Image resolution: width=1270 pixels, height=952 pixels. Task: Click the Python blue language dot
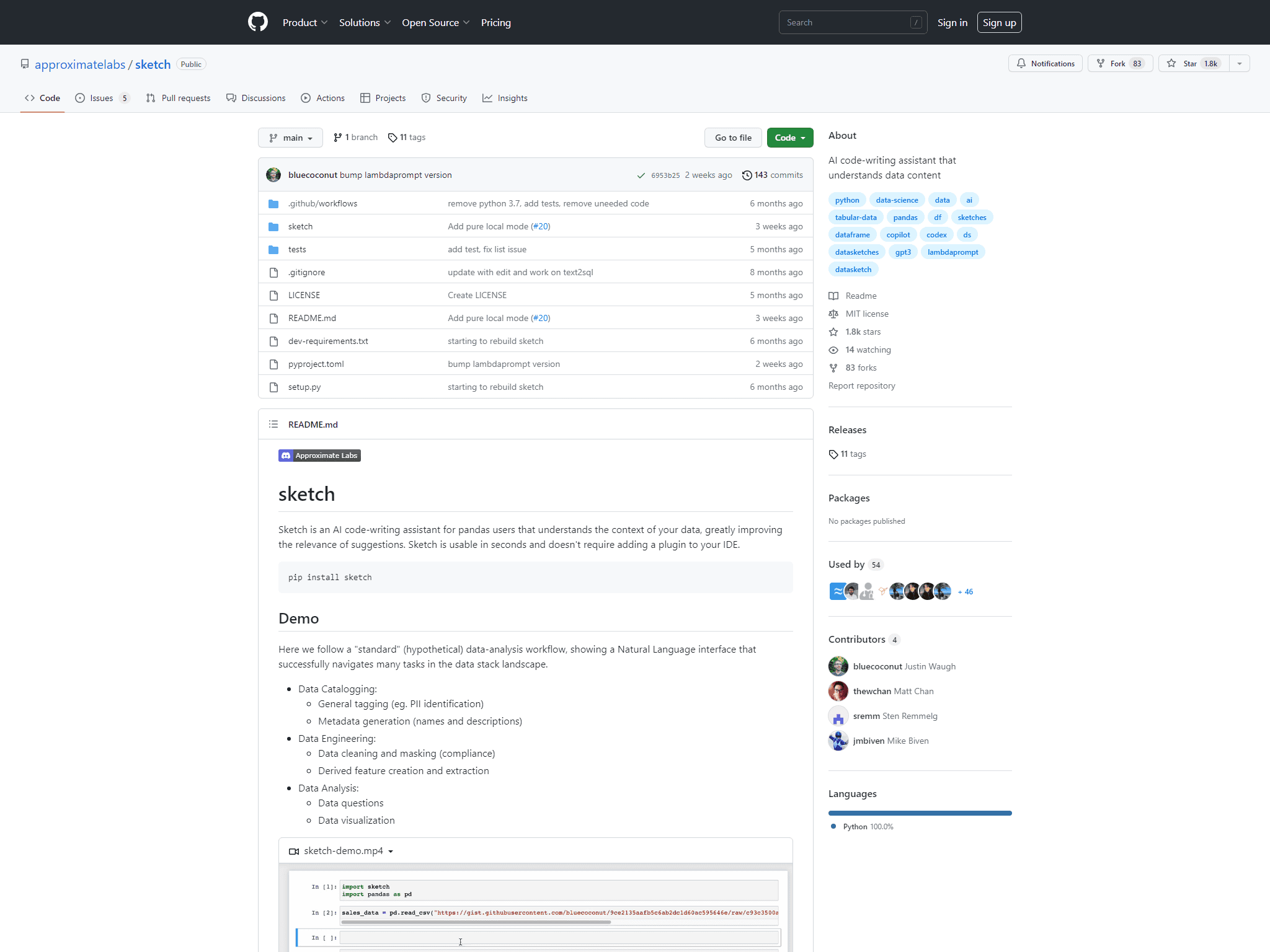pos(833,827)
